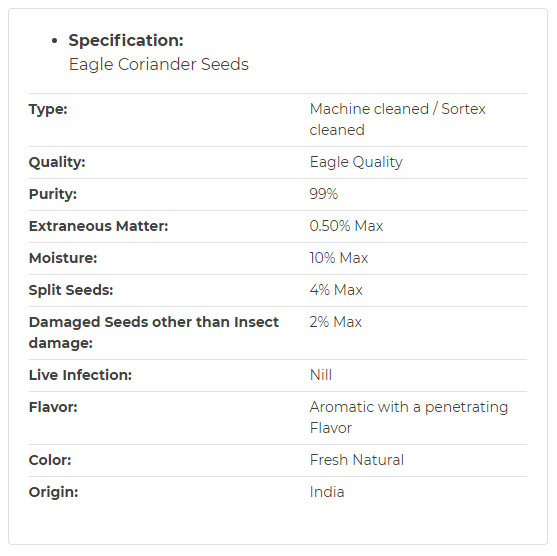Click the Moisture label
The width and height of the screenshot is (557, 556).
click(63, 258)
